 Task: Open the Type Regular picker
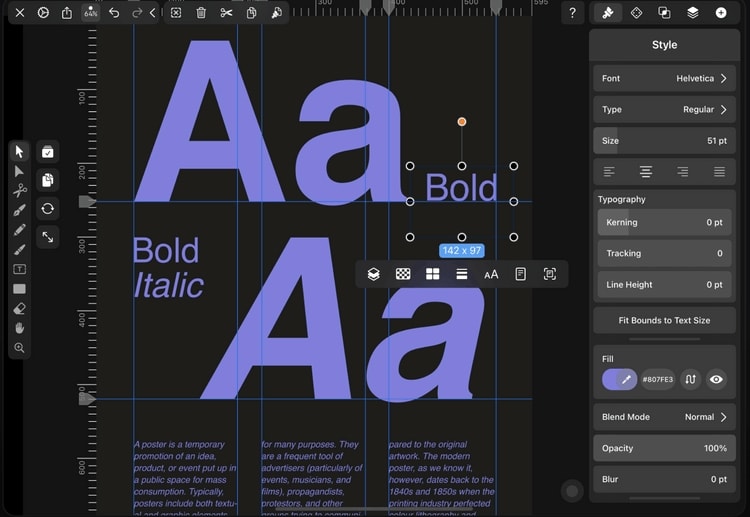coord(664,110)
